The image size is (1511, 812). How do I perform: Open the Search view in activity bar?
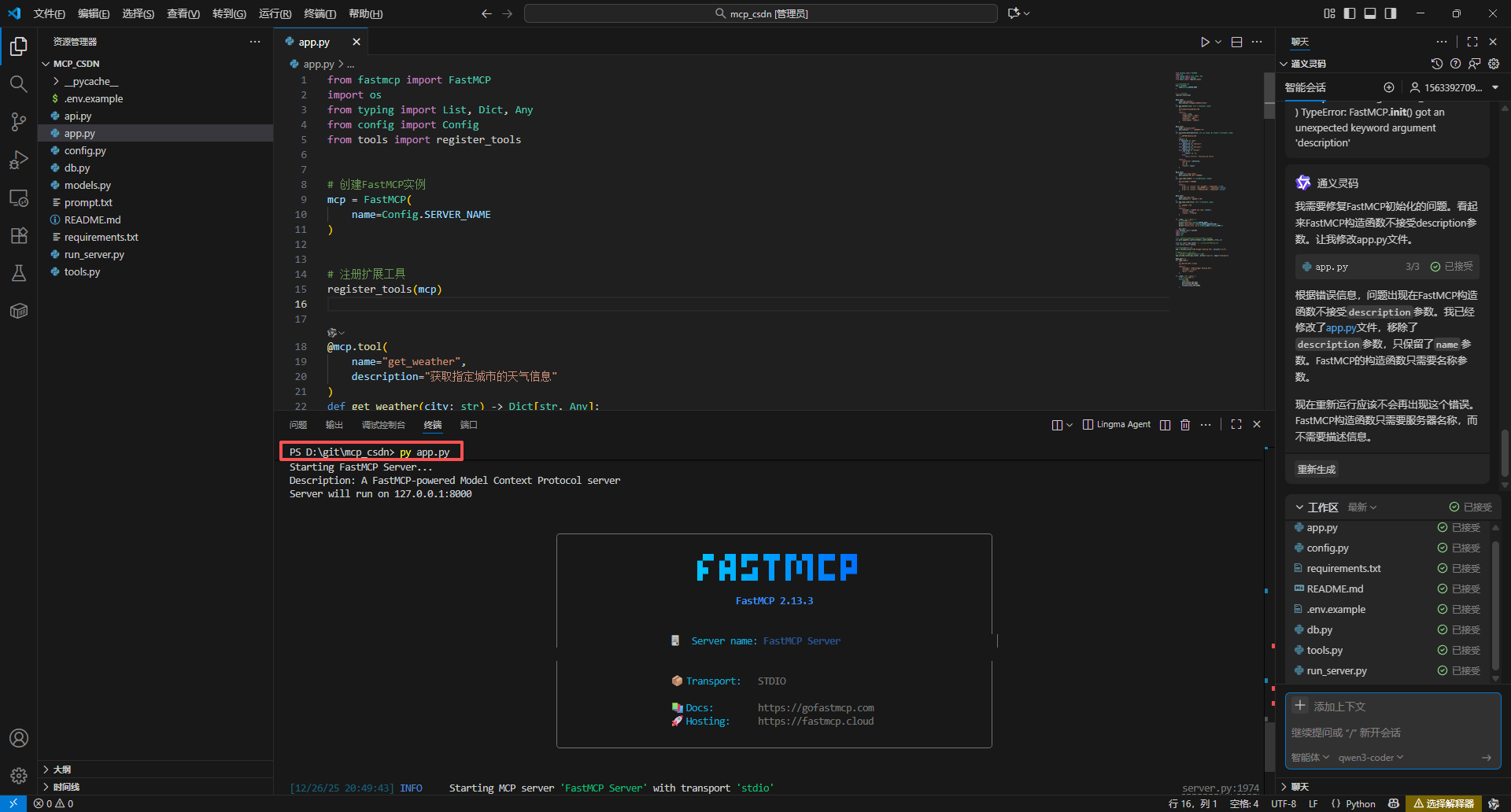click(x=19, y=84)
